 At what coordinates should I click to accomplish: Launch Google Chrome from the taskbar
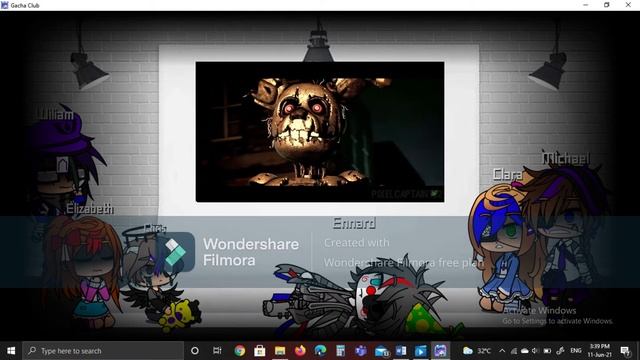[x=240, y=351]
